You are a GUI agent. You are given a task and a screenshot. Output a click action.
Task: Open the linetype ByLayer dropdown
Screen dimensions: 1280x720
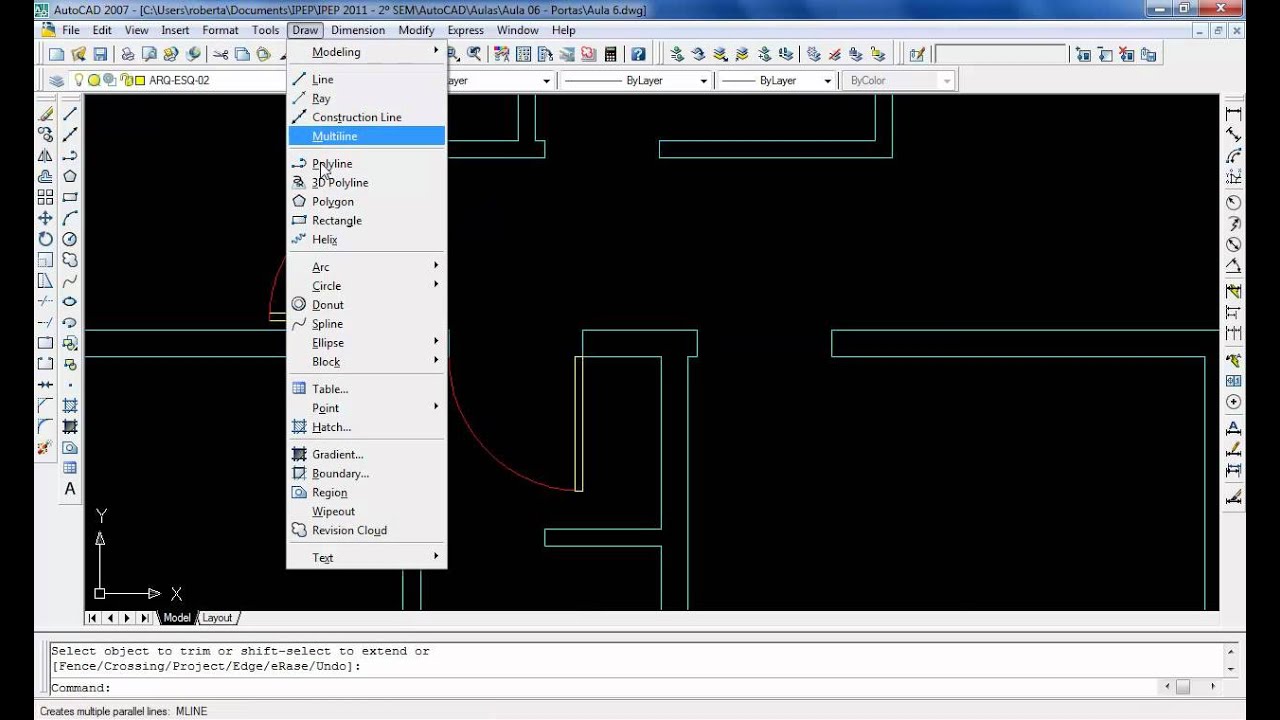(x=704, y=80)
